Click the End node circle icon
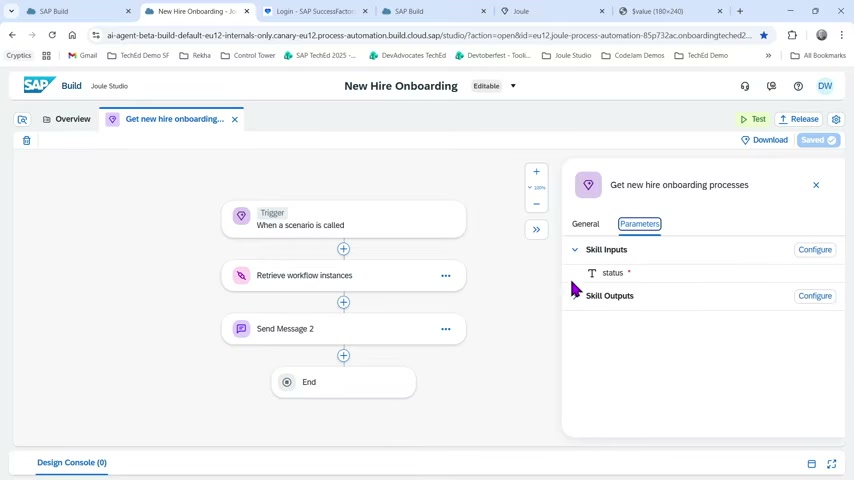 point(286,382)
